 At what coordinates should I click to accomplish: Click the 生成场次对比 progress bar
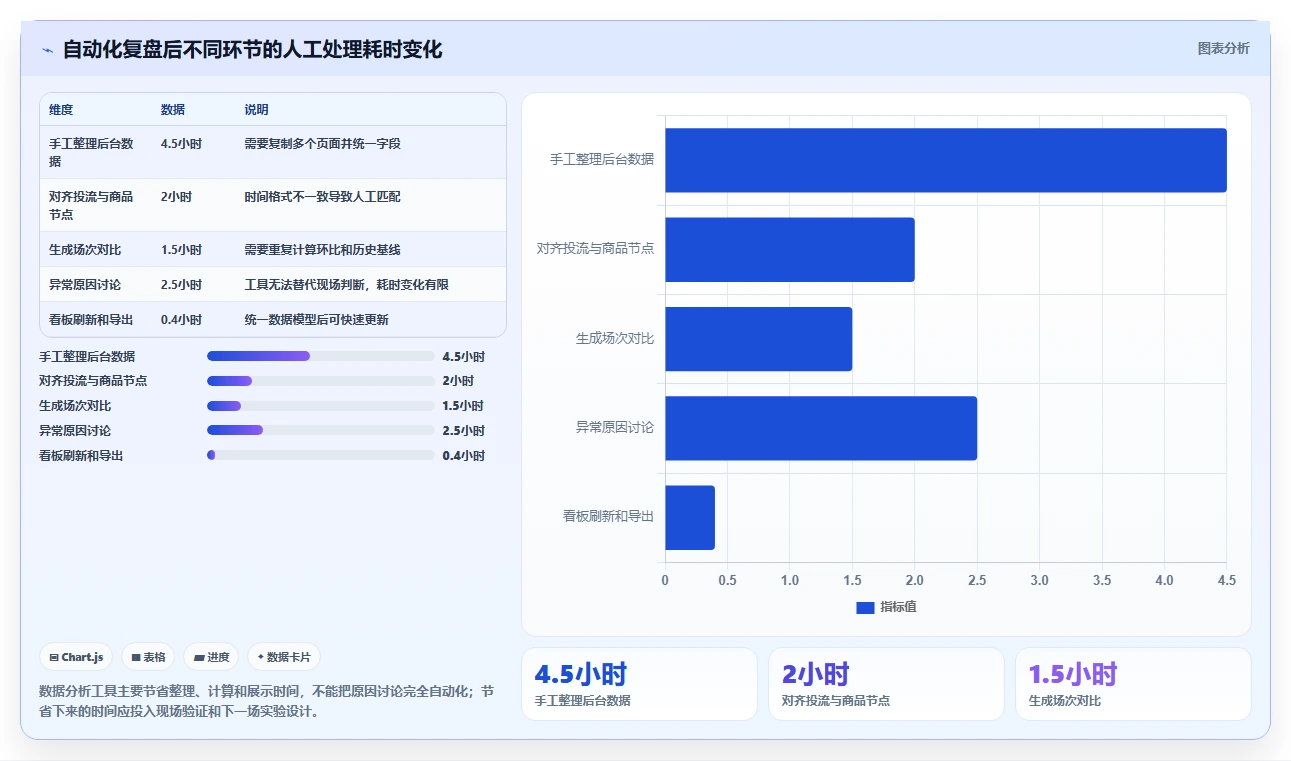pyautogui.click(x=321, y=406)
